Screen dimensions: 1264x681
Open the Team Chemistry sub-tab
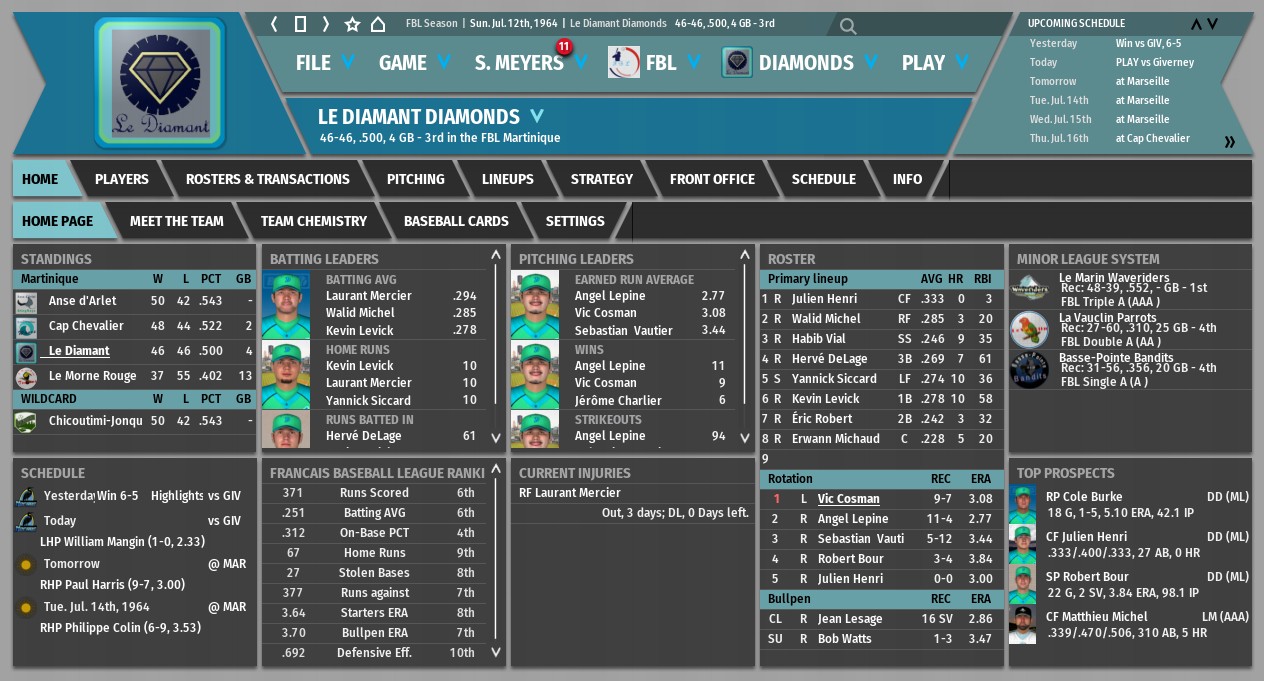313,221
